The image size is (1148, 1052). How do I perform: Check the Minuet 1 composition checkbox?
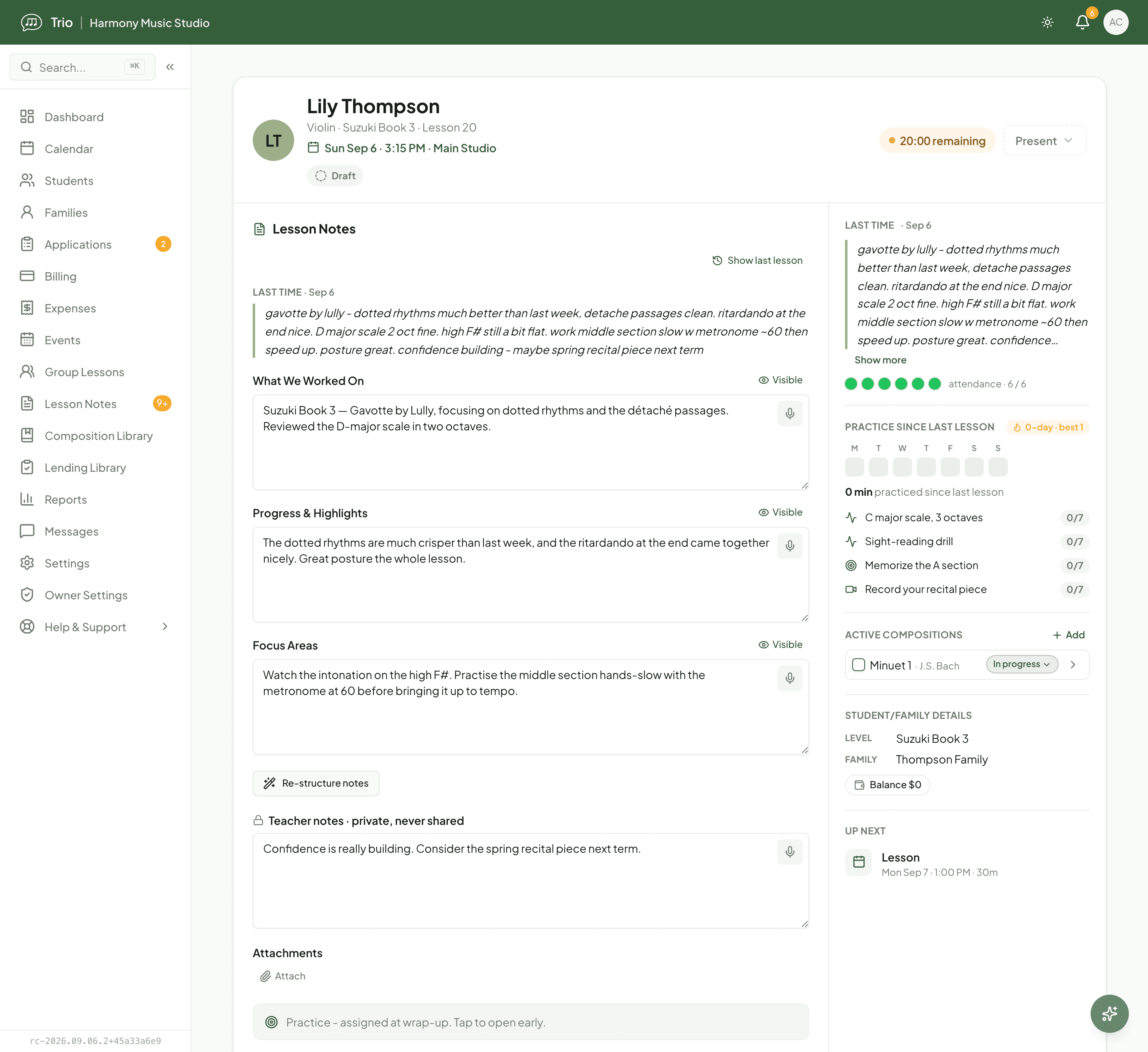[x=858, y=665]
